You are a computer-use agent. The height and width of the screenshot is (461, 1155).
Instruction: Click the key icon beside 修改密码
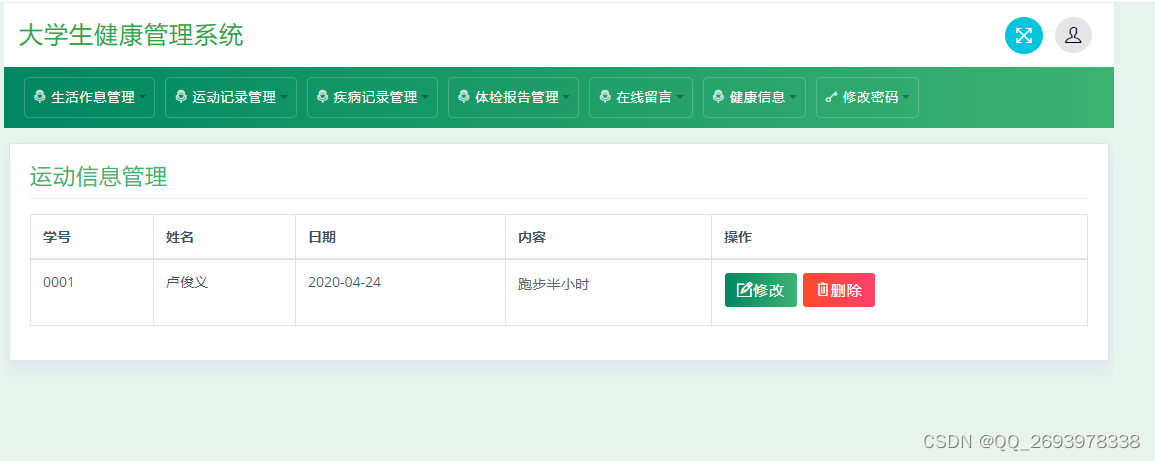tap(832, 97)
